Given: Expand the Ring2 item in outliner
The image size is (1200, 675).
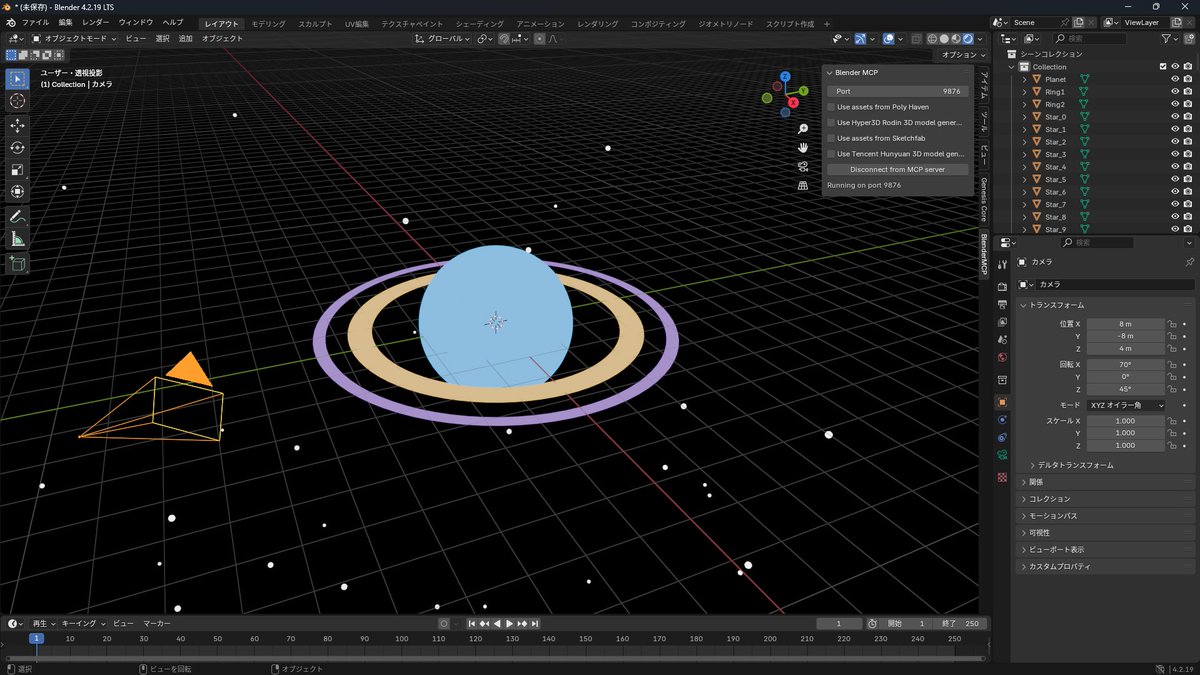Looking at the screenshot, I should 1025,104.
